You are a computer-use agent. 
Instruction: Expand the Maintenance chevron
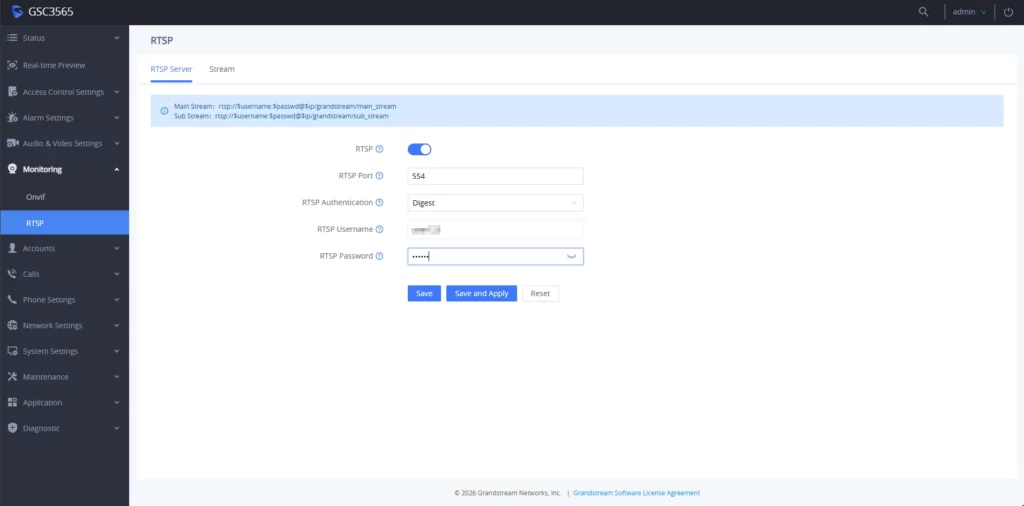[117, 377]
